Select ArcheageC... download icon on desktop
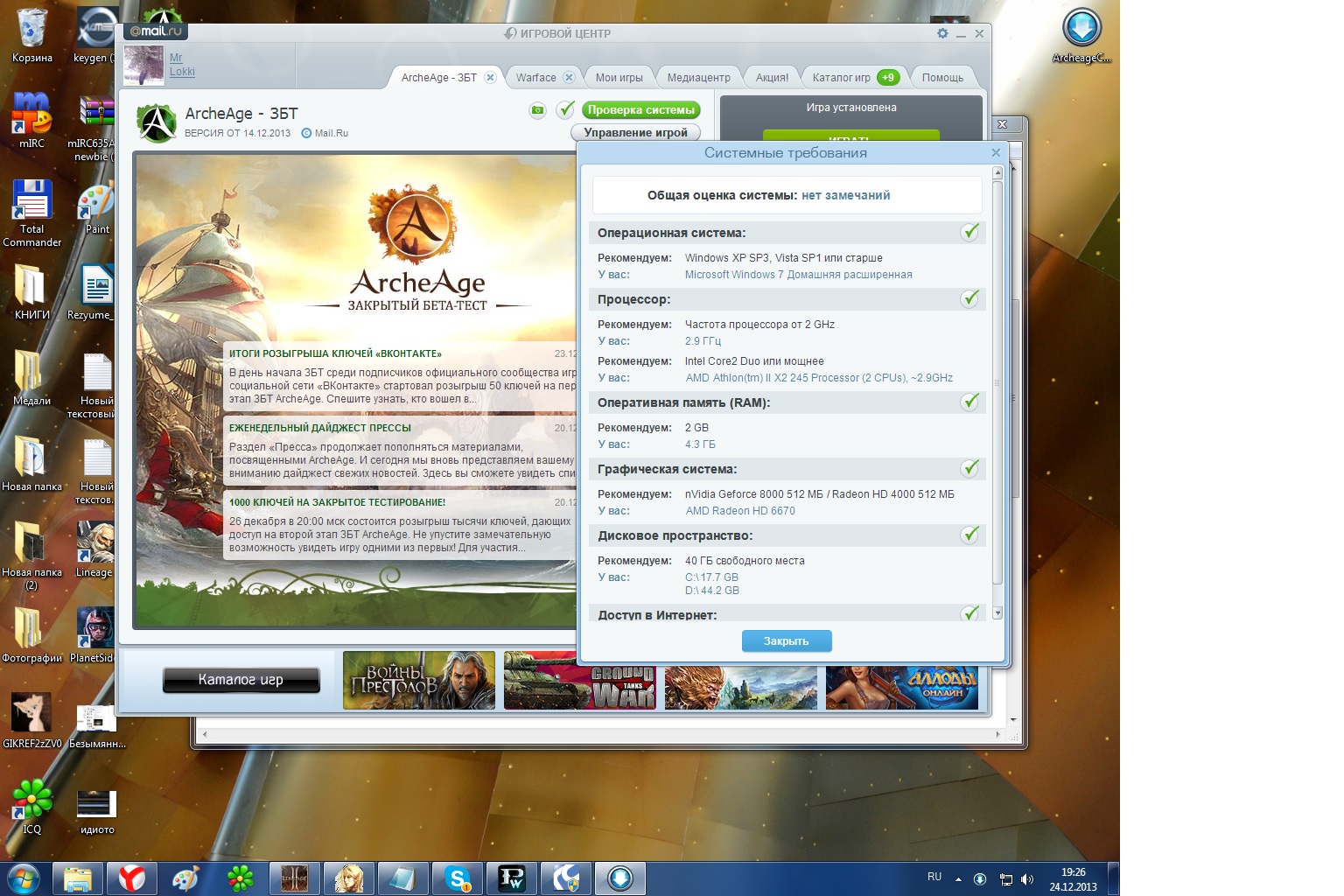Image resolution: width=1344 pixels, height=896 pixels. (x=1081, y=37)
